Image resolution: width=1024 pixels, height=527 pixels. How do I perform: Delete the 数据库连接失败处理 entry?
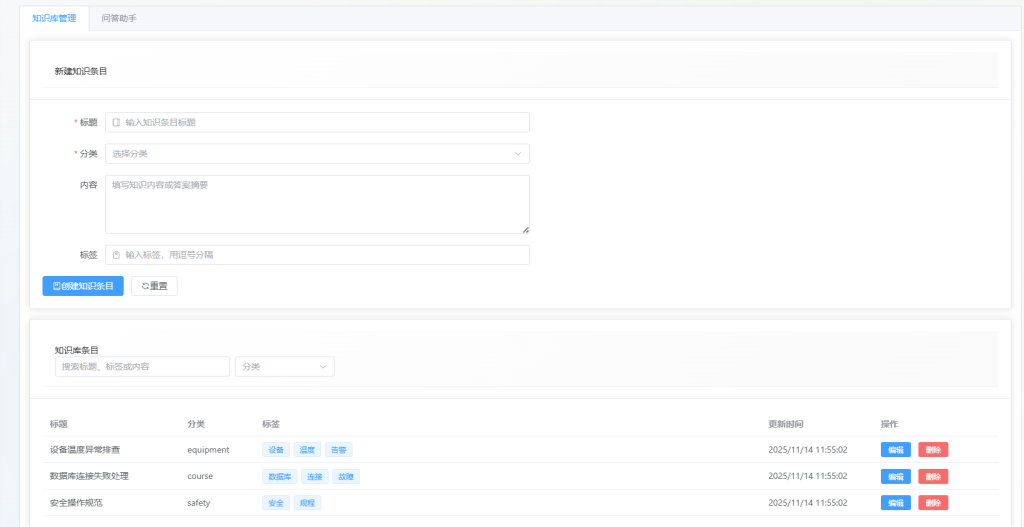[933, 476]
